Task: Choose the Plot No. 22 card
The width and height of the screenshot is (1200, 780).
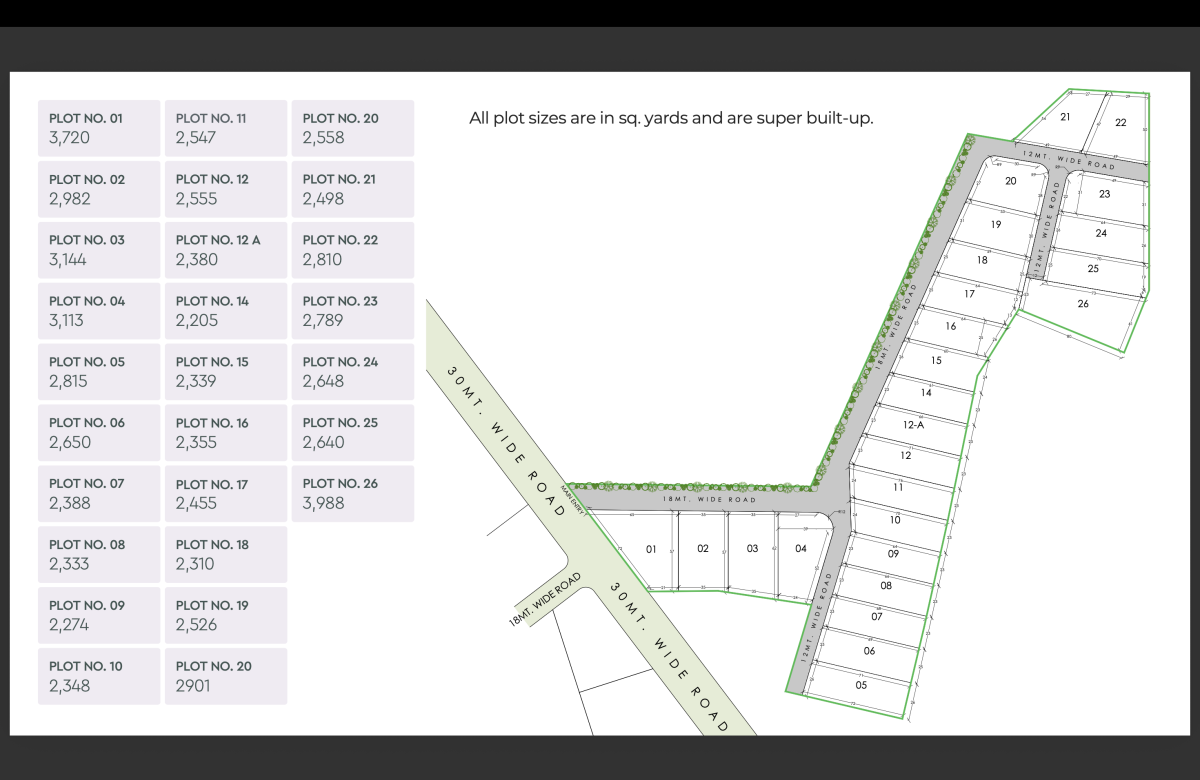Action: (x=352, y=250)
